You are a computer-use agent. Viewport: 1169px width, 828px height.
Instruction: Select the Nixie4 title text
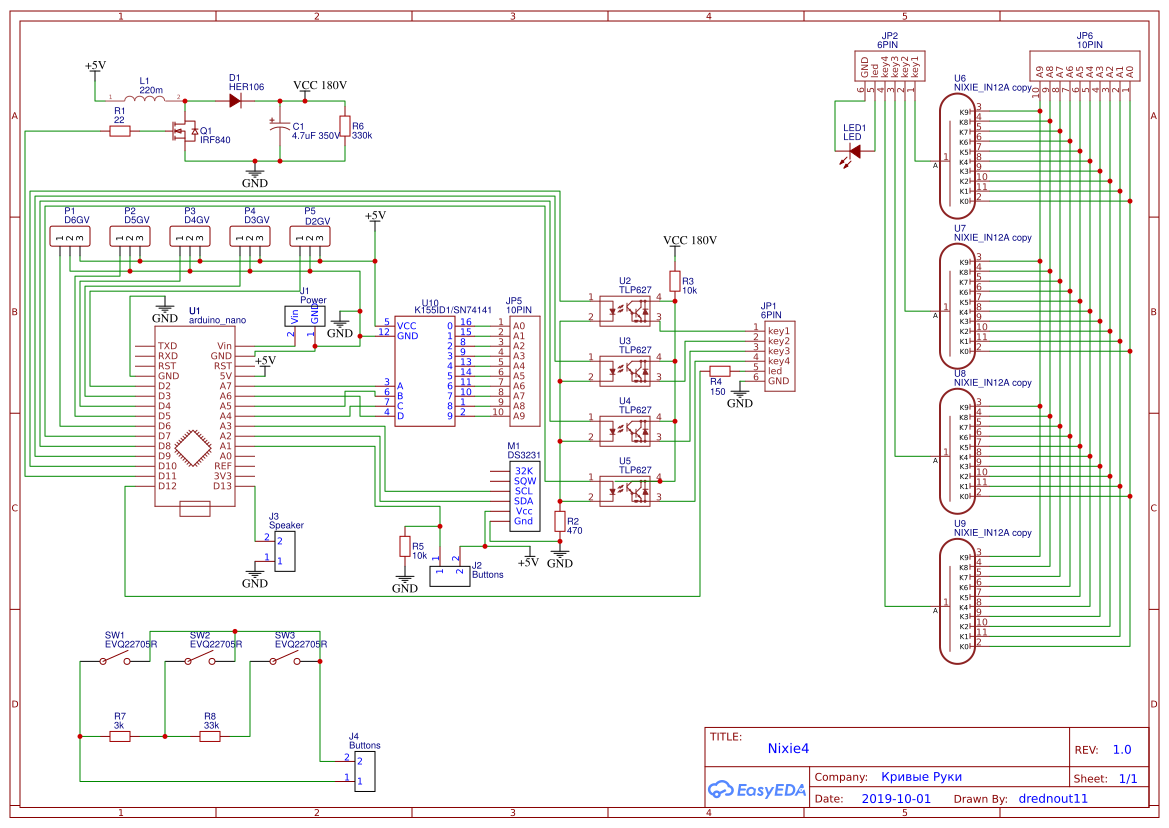point(788,749)
